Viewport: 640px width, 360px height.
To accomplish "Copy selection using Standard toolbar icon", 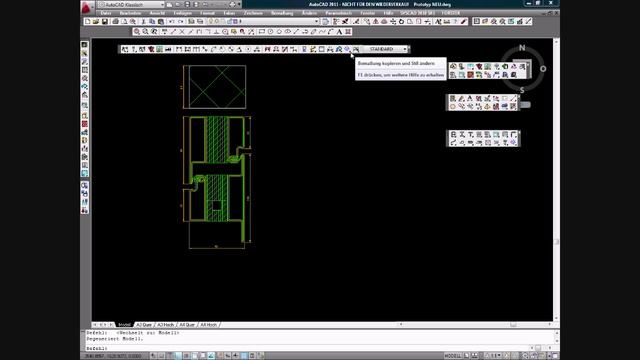I will 152,21.
